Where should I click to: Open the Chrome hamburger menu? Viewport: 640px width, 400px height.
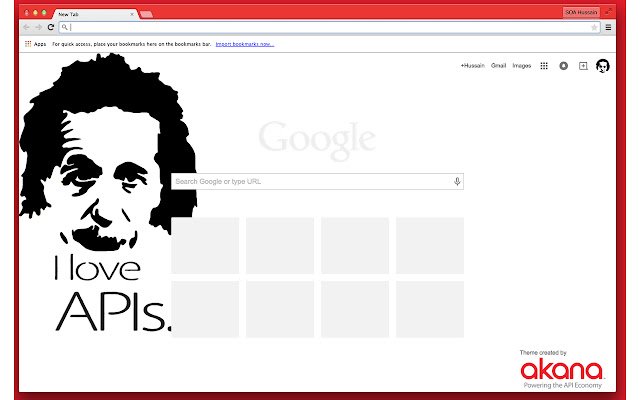pyautogui.click(x=608, y=27)
